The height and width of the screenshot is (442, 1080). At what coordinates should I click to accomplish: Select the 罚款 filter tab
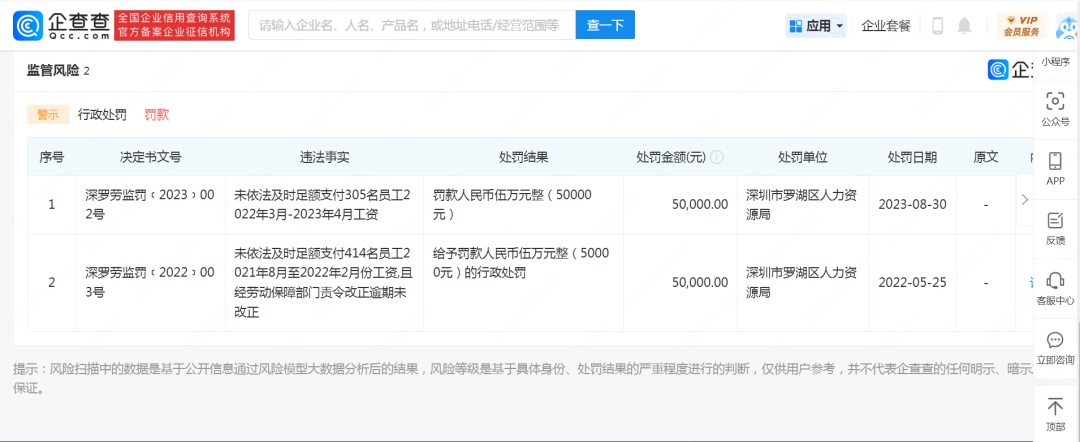click(x=157, y=114)
